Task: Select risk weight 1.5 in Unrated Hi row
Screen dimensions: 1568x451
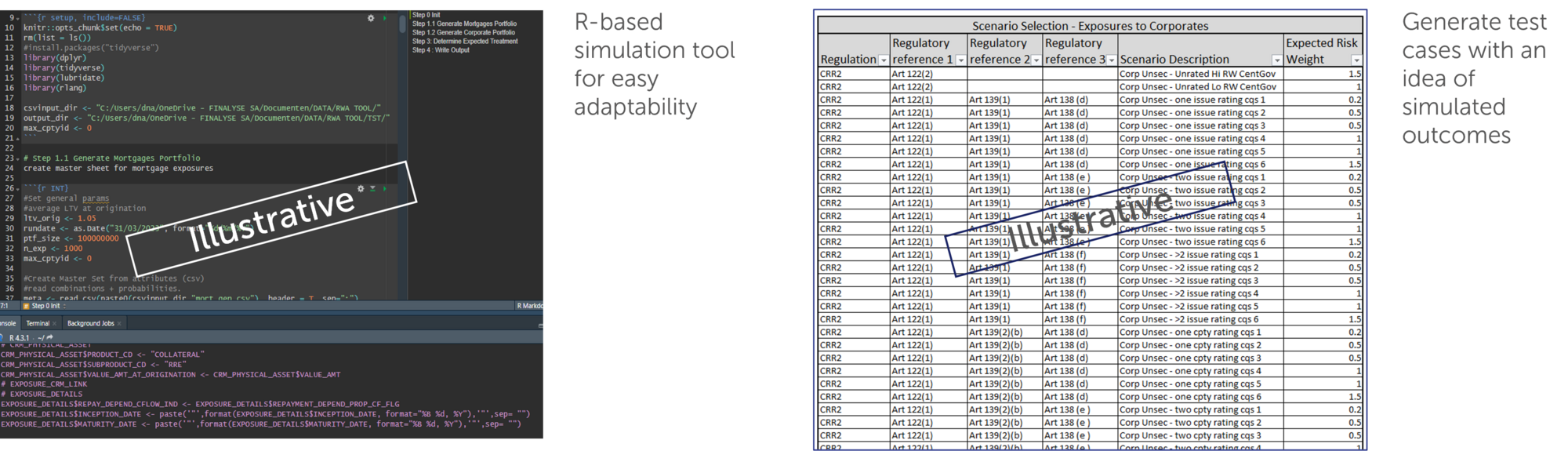Action: click(x=1323, y=74)
